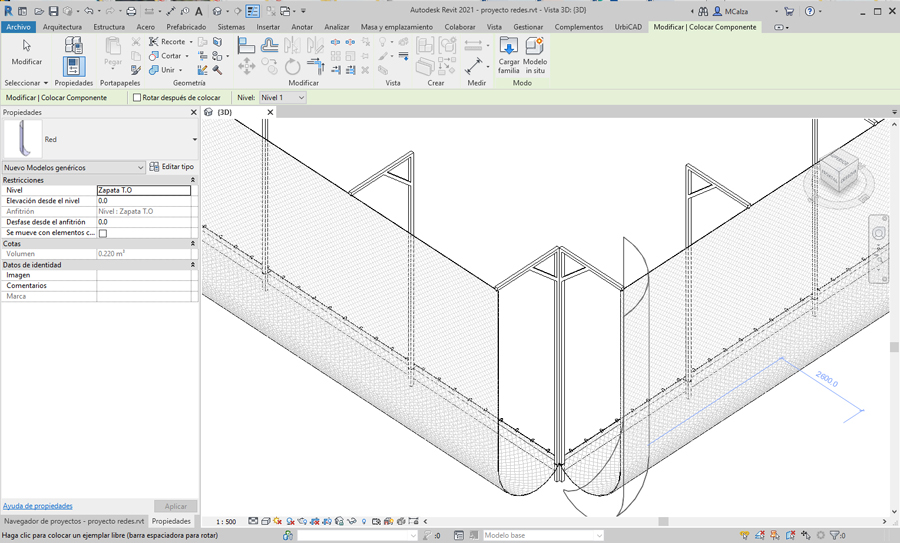Screen dimensions: 900x543
Task: Toggle Se mueve con elementos cercanos checkbox
Action: pos(102,233)
